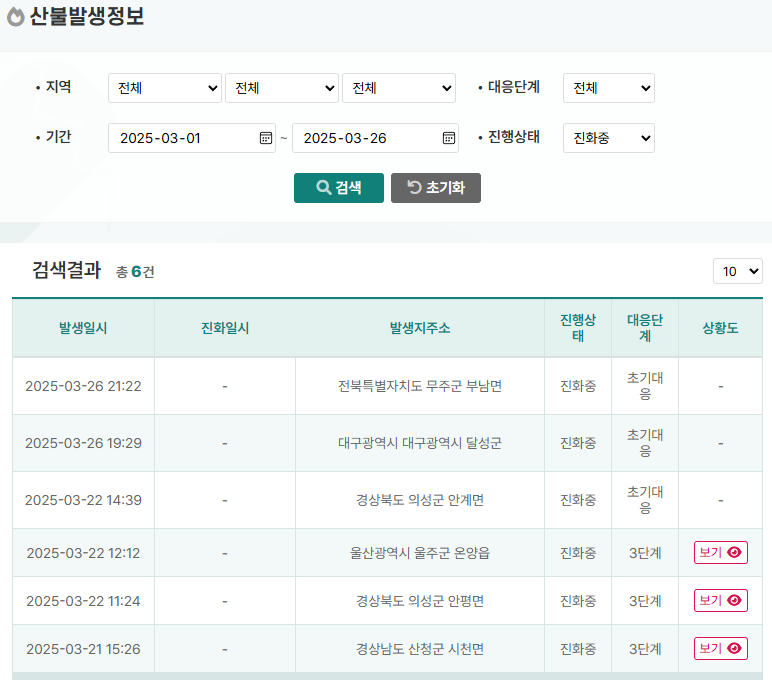The height and width of the screenshot is (680, 772).
Task: Open the third 지역 dropdown
Action: click(x=399, y=88)
